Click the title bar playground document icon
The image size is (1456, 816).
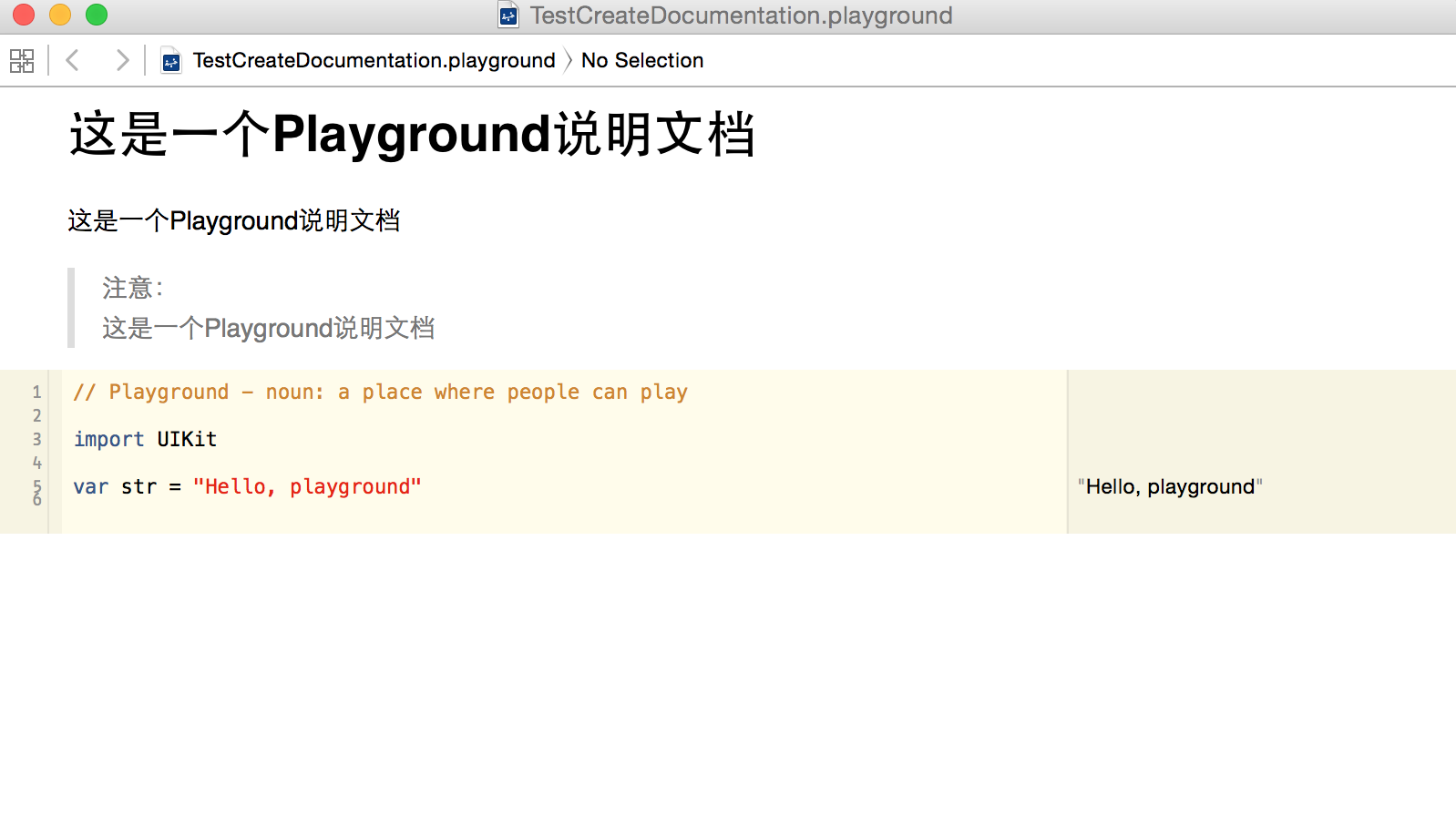pyautogui.click(x=508, y=15)
